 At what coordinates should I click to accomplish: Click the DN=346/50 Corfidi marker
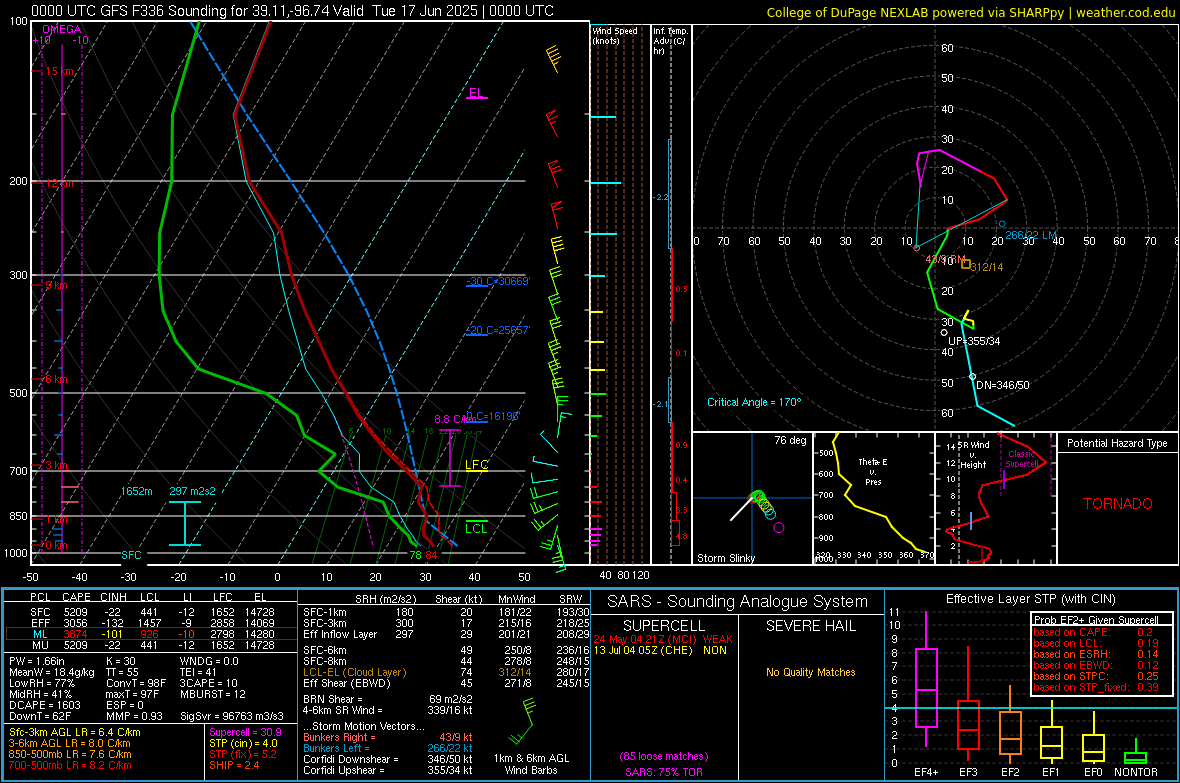pos(972,376)
